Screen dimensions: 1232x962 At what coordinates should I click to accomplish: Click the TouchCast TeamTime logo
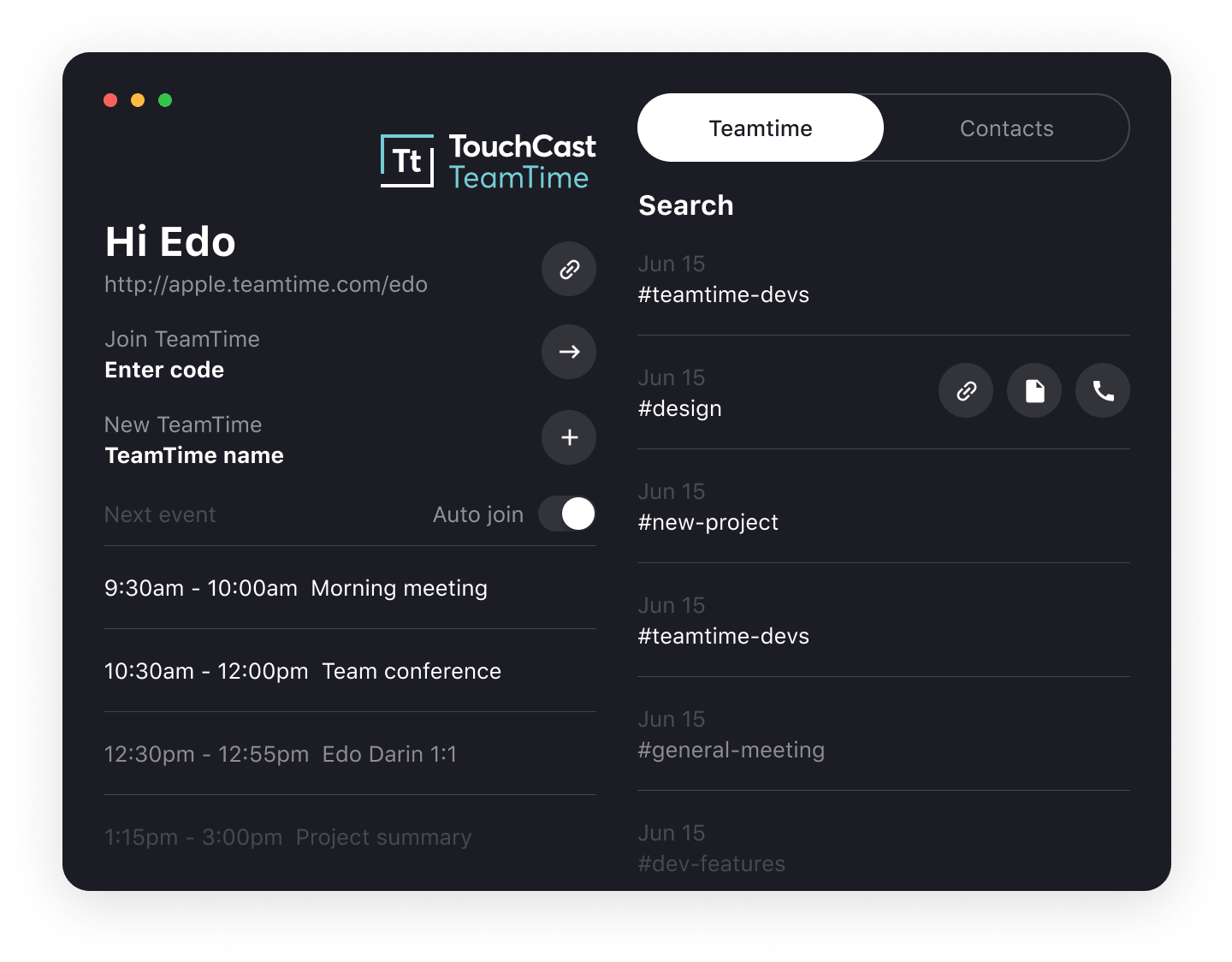tap(489, 161)
